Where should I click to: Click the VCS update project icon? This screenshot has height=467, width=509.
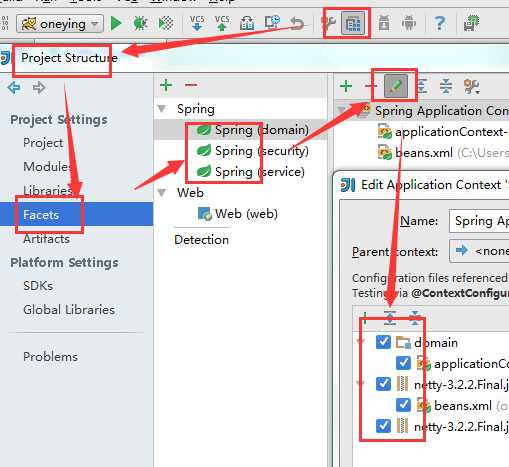[x=197, y=23]
